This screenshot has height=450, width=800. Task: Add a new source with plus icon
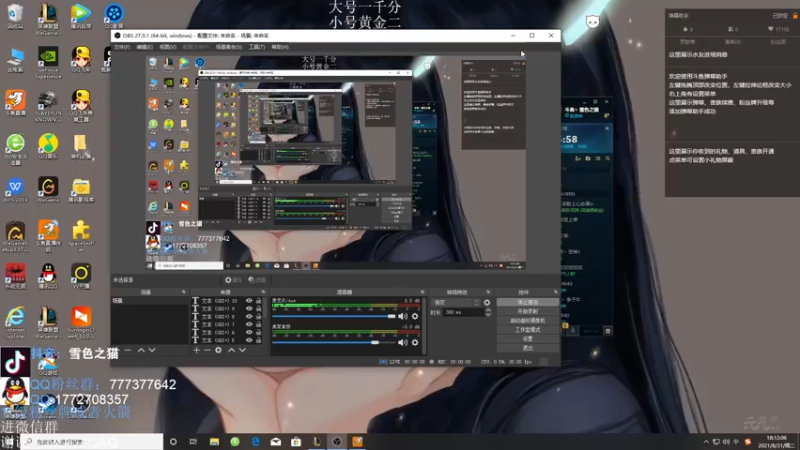click(196, 350)
